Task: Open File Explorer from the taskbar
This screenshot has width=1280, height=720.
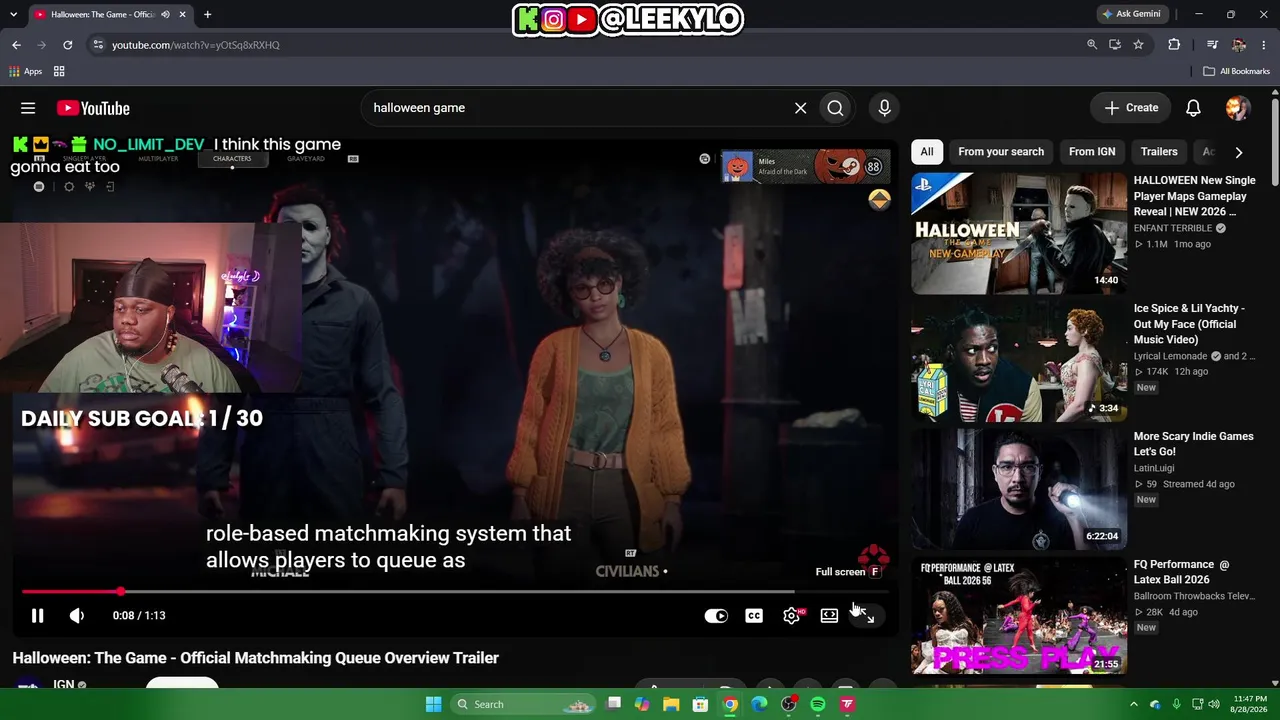Action: pyautogui.click(x=671, y=704)
